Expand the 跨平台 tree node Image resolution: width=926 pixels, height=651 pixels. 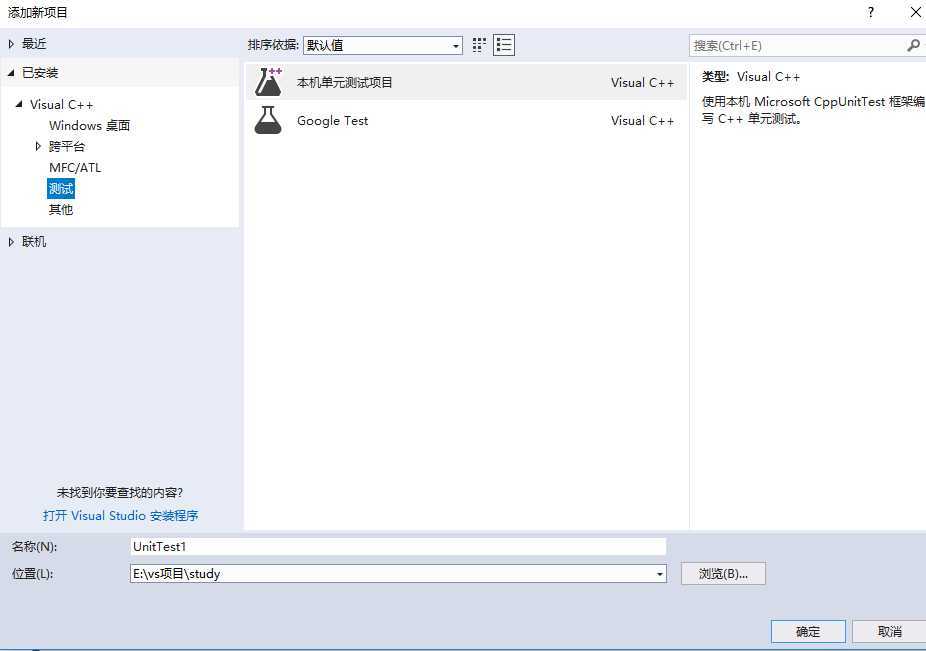click(x=38, y=146)
